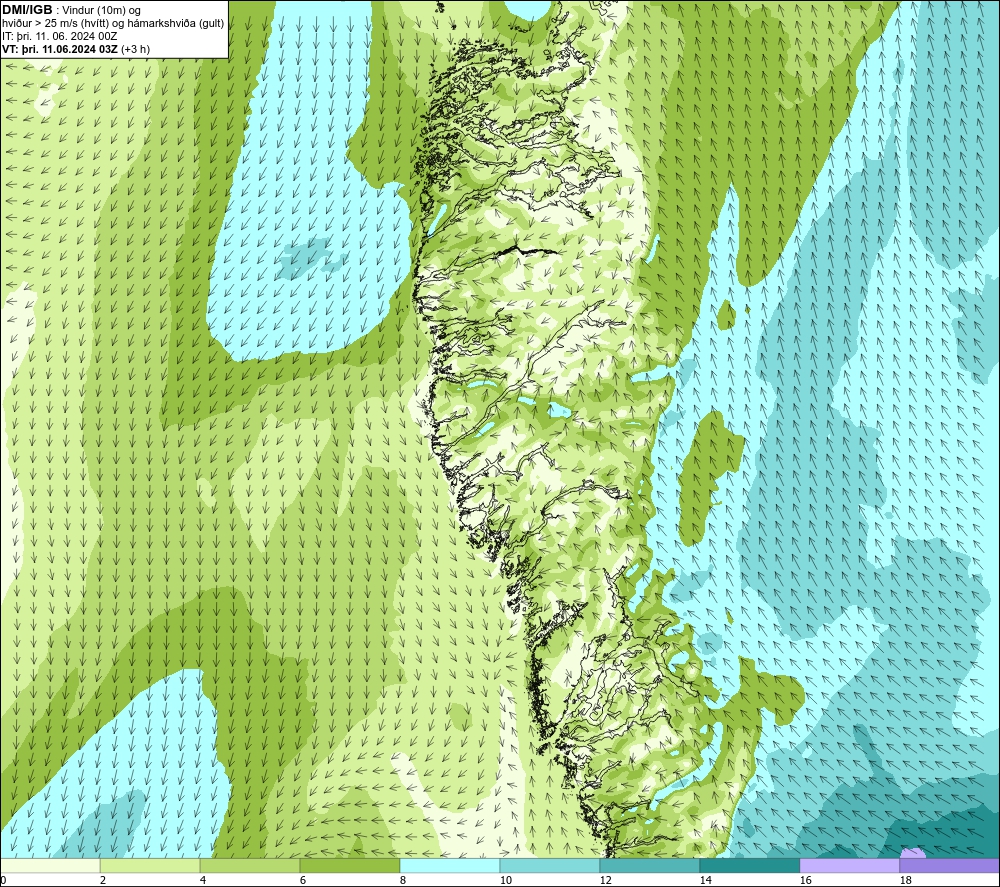Click the 16–18 m/s lavender legend swatch
This screenshot has width=1000, height=887.
tap(849, 865)
